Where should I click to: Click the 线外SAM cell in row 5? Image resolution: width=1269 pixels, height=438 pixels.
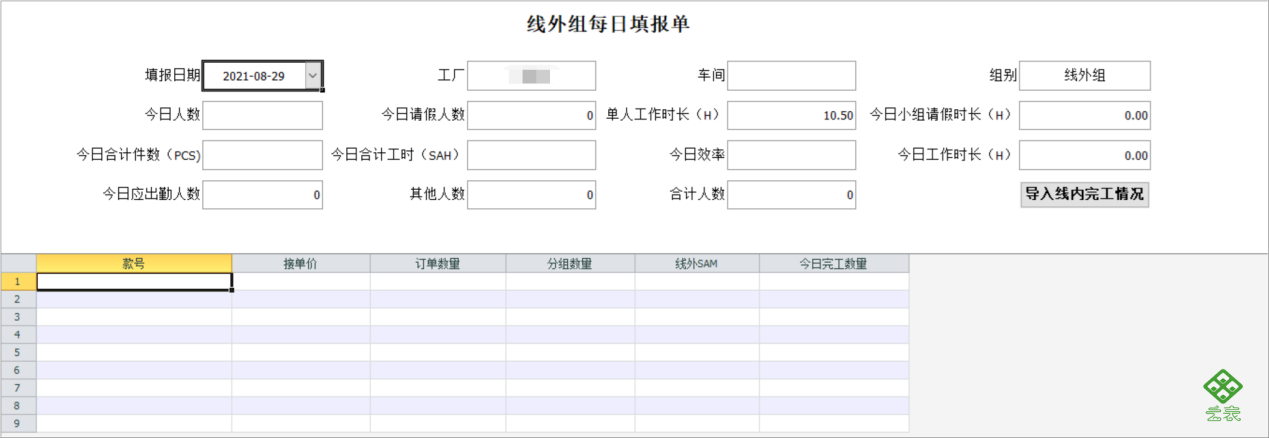(697, 352)
